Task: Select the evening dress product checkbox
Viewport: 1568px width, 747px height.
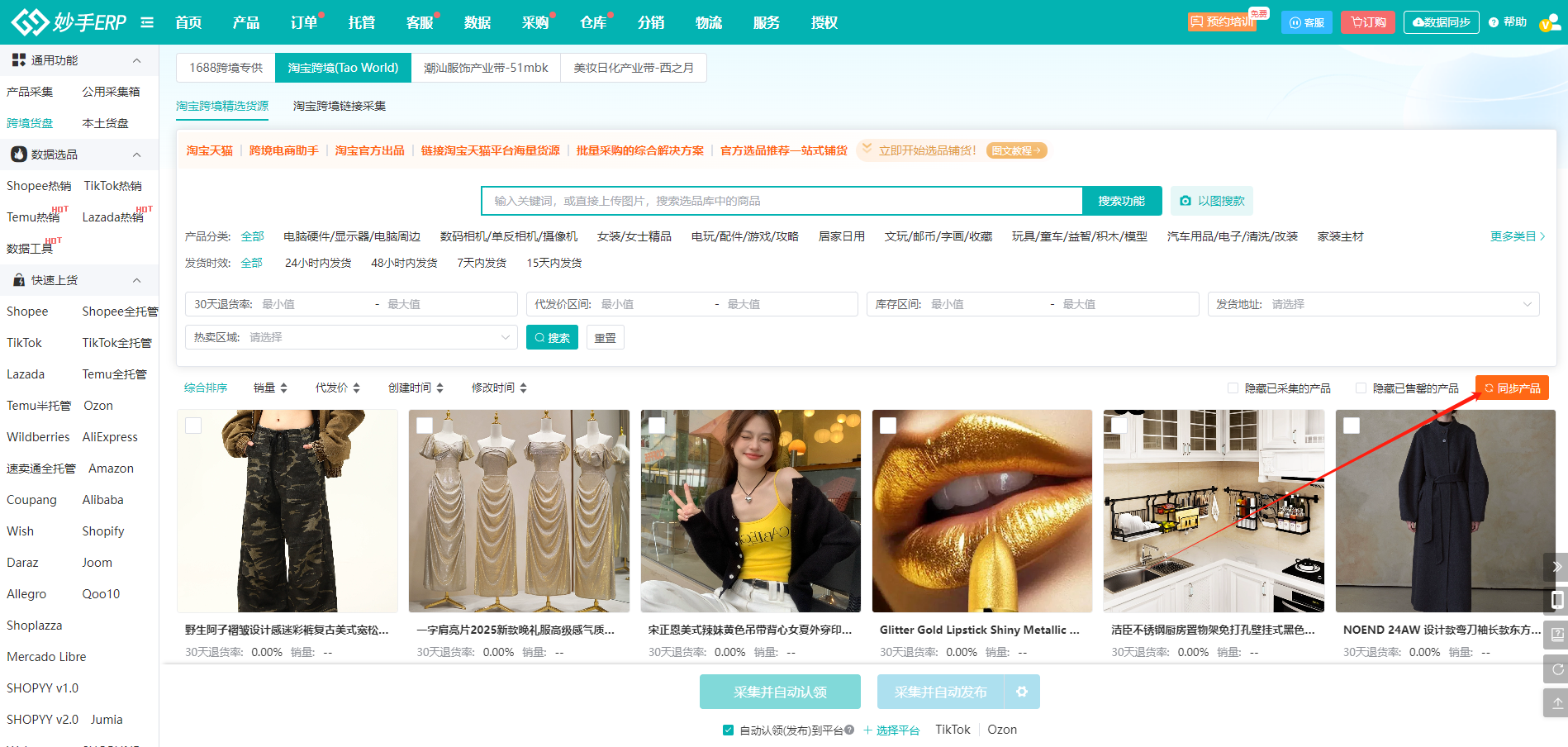Action: pyautogui.click(x=425, y=426)
